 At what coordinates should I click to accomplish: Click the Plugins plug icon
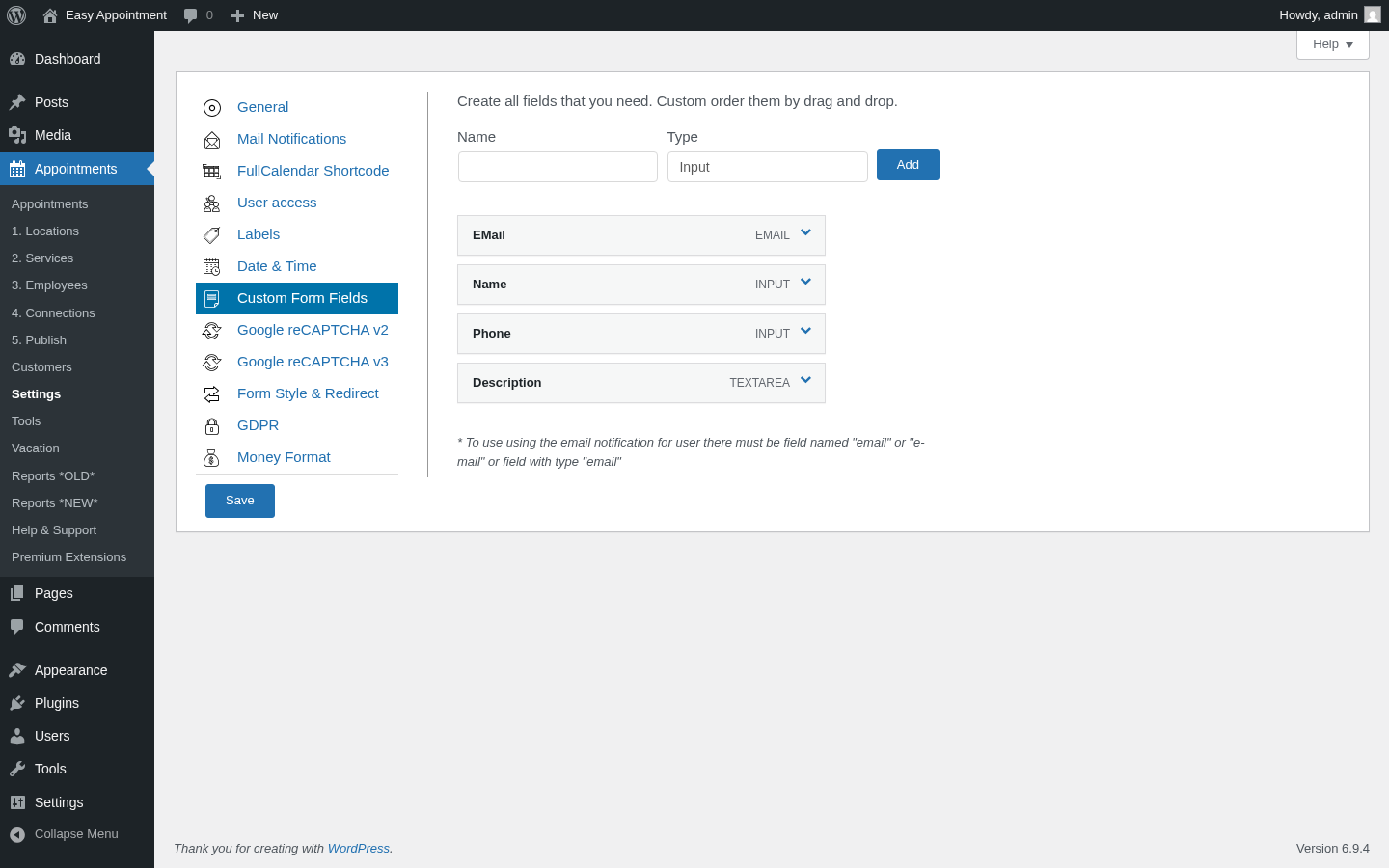pyautogui.click(x=17, y=703)
